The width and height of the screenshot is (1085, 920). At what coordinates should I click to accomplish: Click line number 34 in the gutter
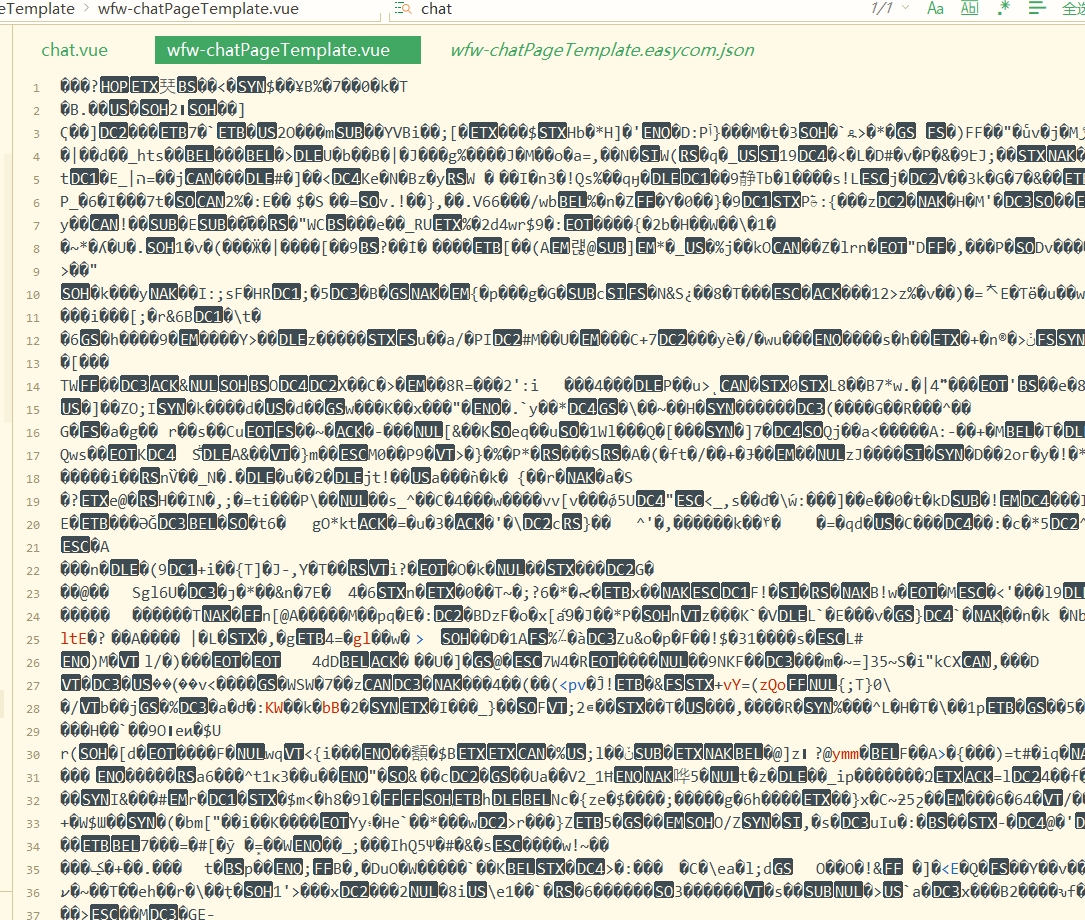(x=33, y=847)
